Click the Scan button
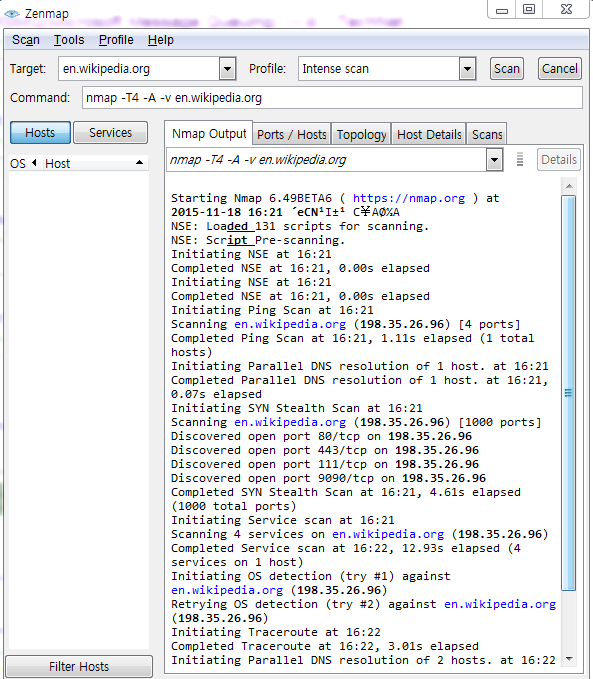 [507, 69]
